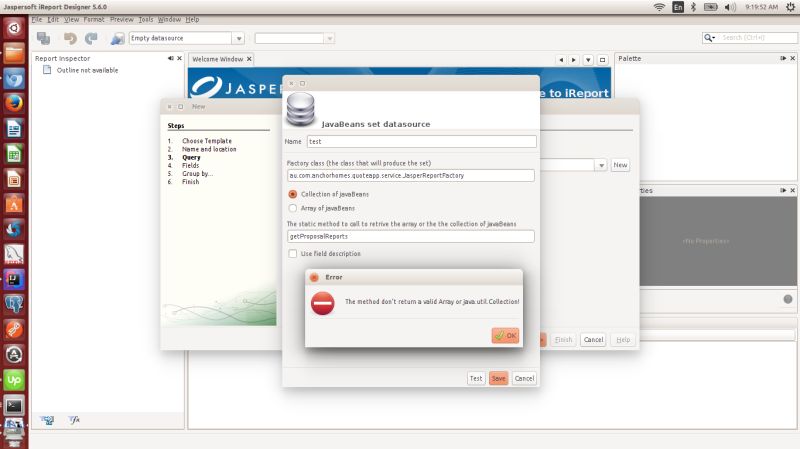Open Terminal from the Ubuntu launcher
This screenshot has width=800, height=449.
coord(14,406)
